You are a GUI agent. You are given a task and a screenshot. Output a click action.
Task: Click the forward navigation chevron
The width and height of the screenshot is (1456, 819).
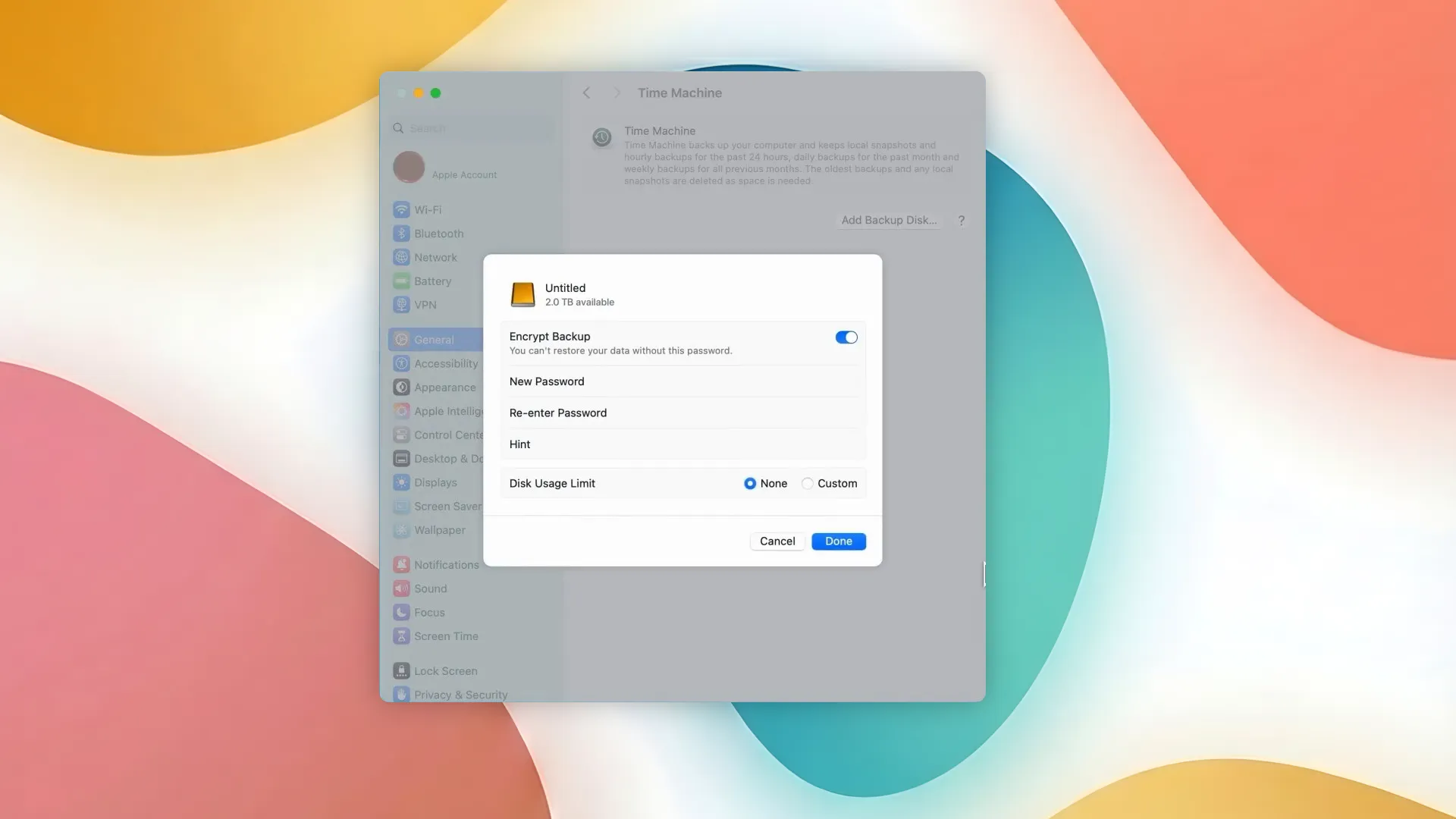[x=618, y=93]
